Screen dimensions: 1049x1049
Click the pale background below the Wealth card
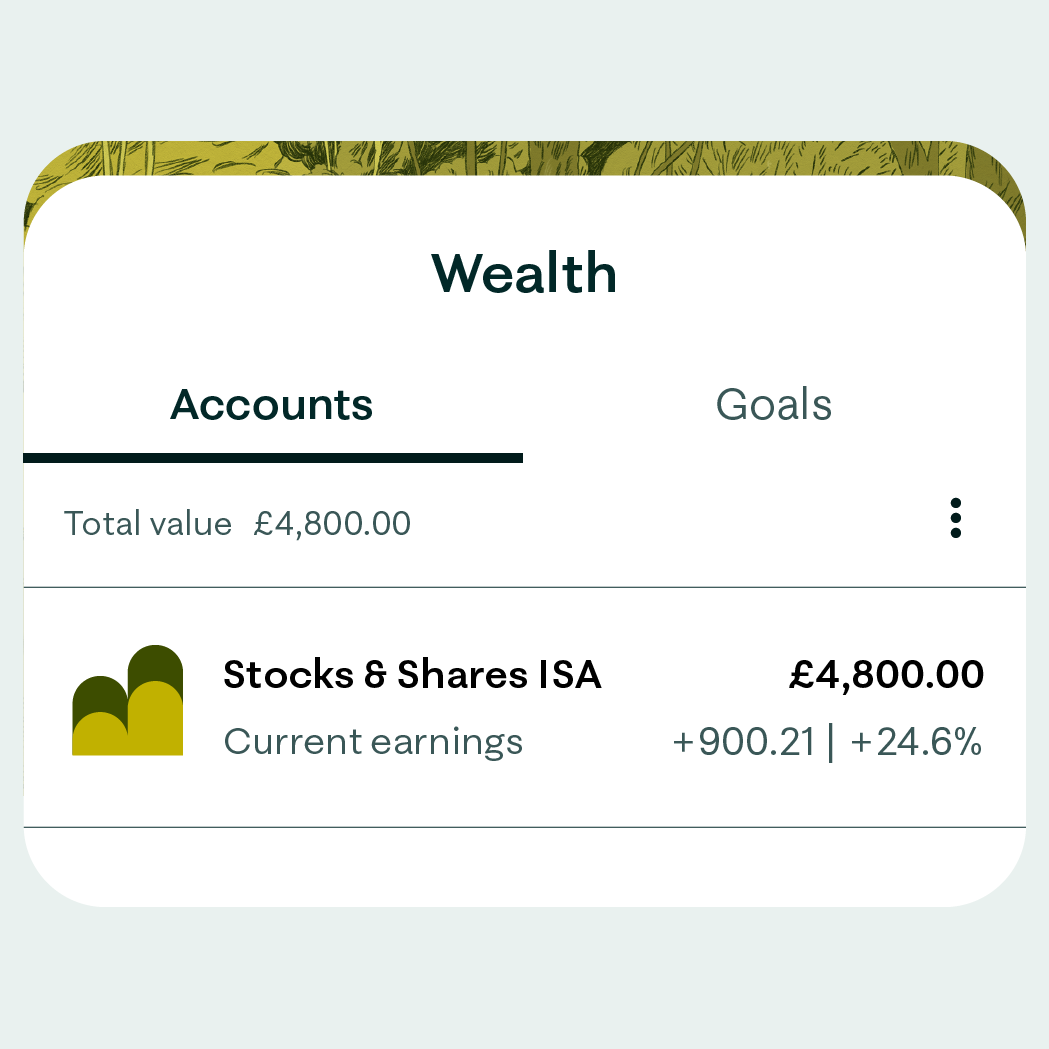click(524, 980)
